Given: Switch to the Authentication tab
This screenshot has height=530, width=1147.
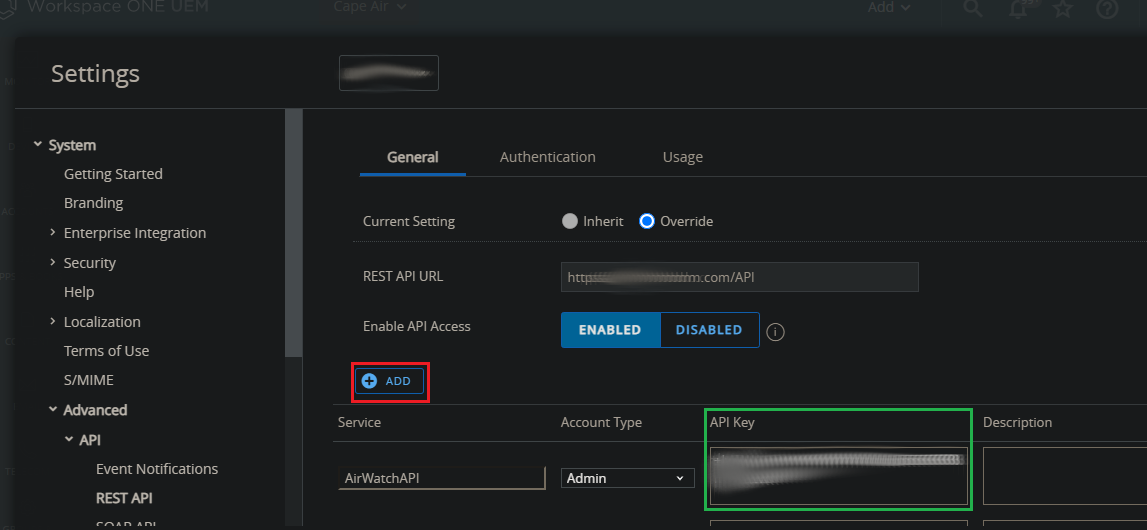Looking at the screenshot, I should [x=547, y=157].
